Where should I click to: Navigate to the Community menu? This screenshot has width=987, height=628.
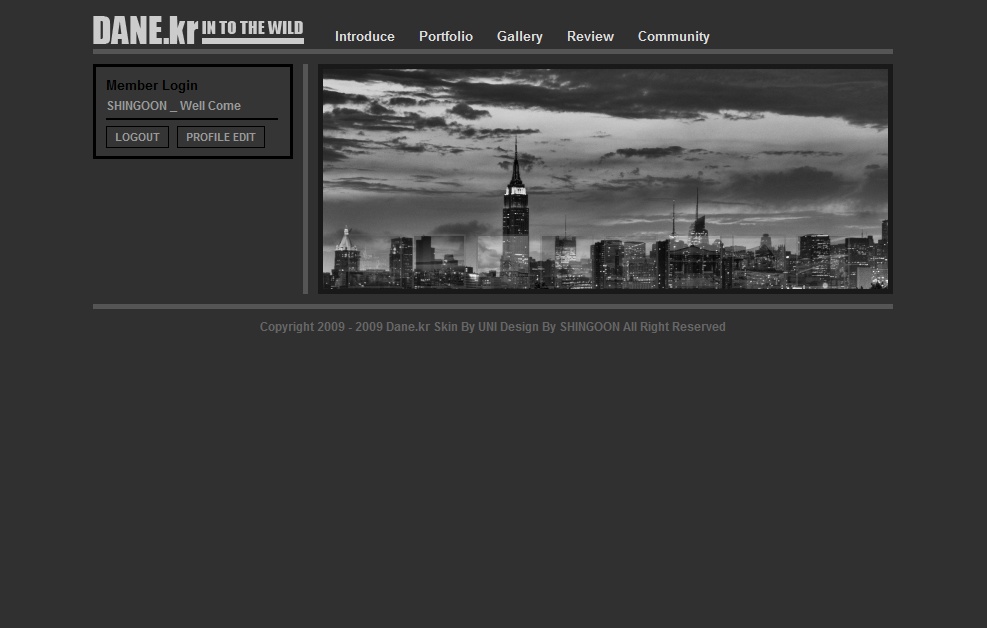coord(673,37)
